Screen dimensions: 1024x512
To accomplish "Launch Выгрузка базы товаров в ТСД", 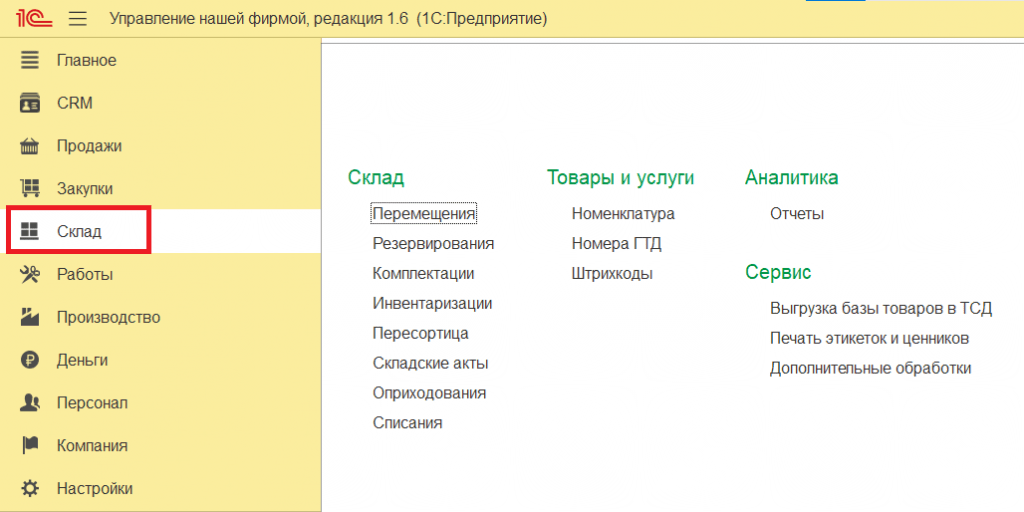I will click(881, 308).
